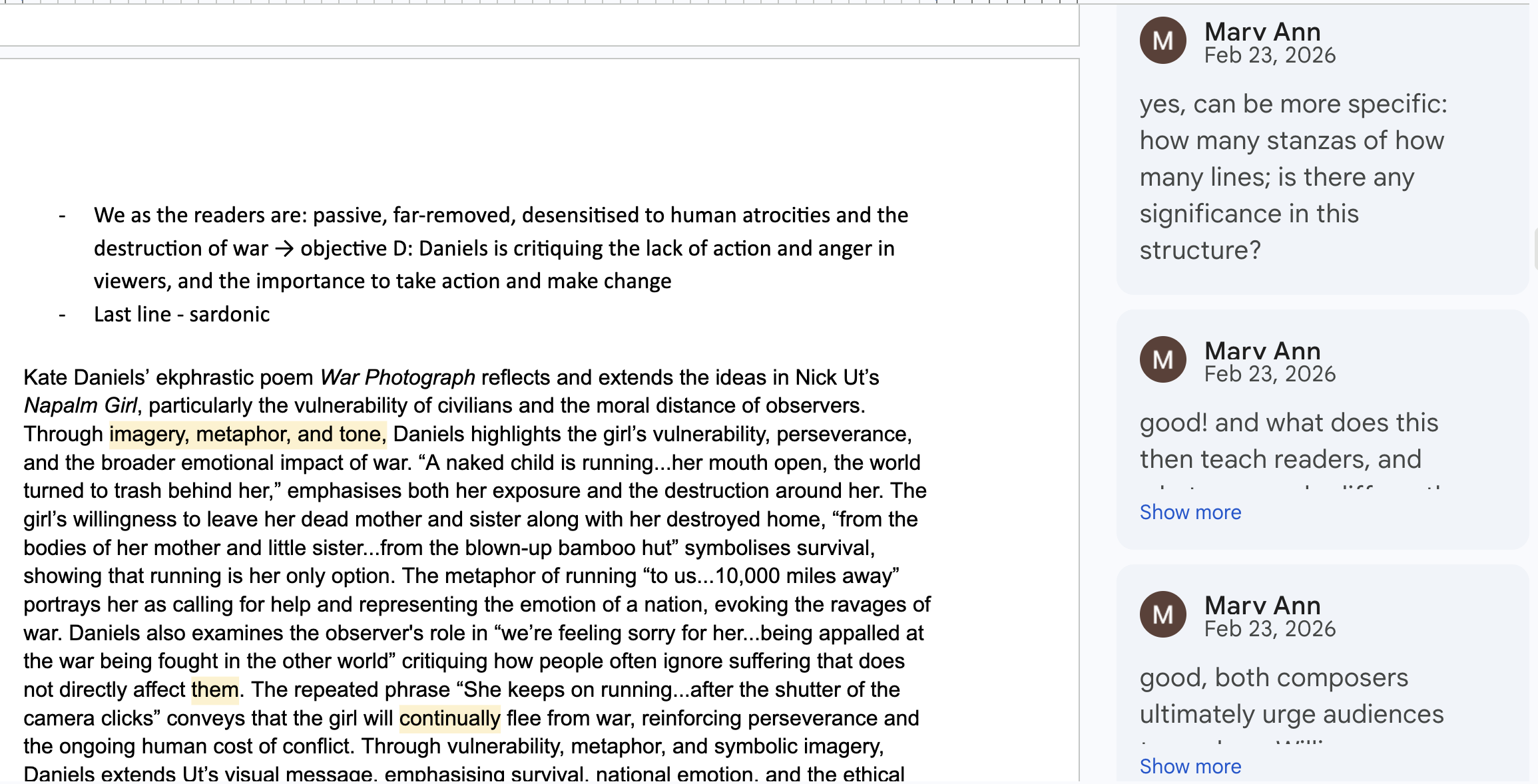Click the highlighted word "continually"
The height and width of the screenshot is (784, 1538).
pos(450,718)
